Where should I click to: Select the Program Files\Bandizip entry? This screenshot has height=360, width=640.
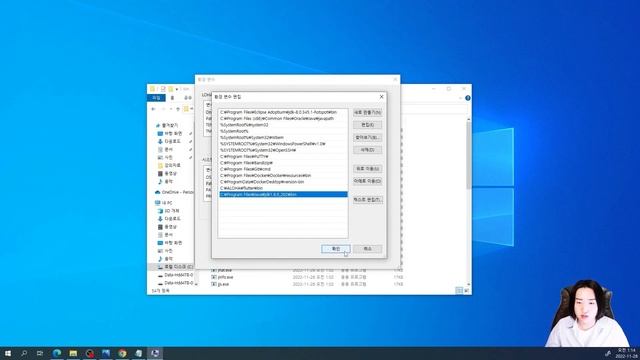pyautogui.click(x=283, y=163)
